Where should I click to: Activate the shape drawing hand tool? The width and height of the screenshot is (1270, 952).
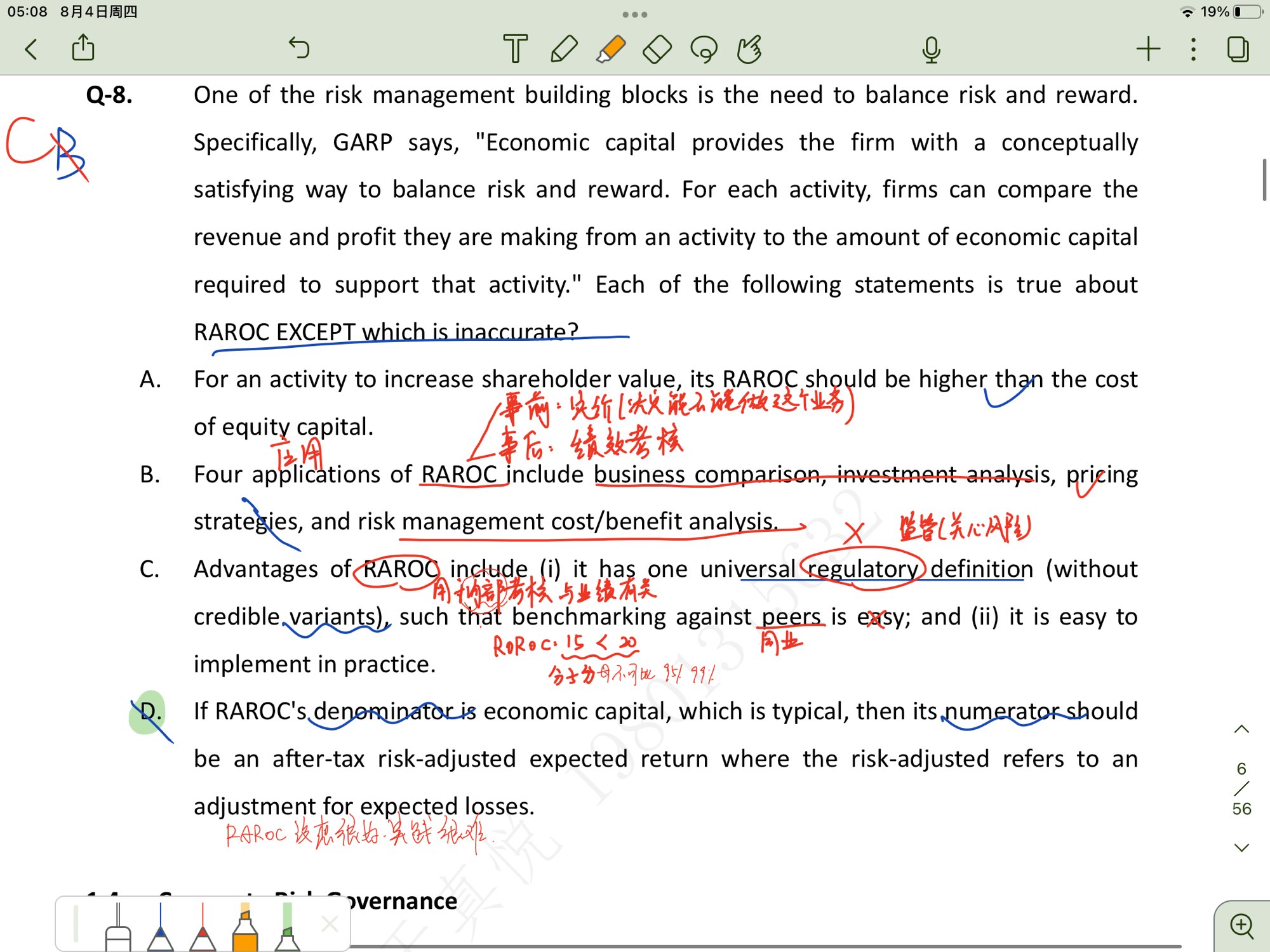coord(750,49)
